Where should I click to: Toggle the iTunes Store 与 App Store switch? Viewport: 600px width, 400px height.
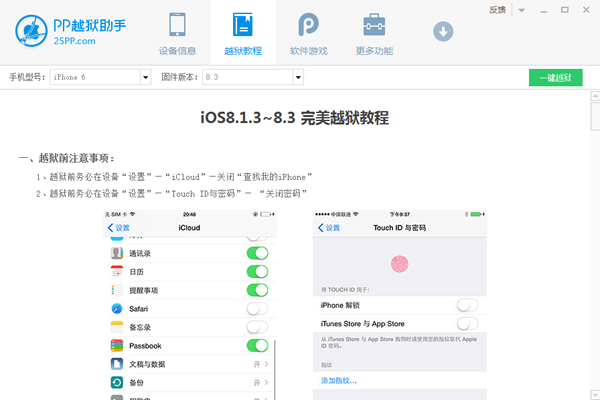[468, 324]
